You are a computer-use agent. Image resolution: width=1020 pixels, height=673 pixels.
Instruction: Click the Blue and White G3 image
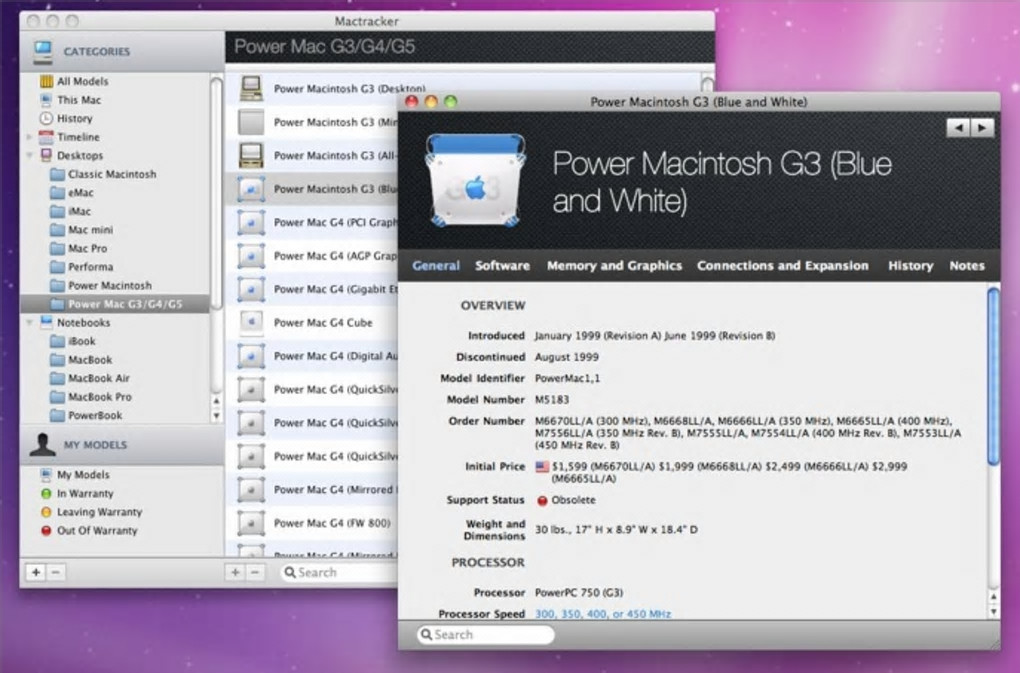475,181
